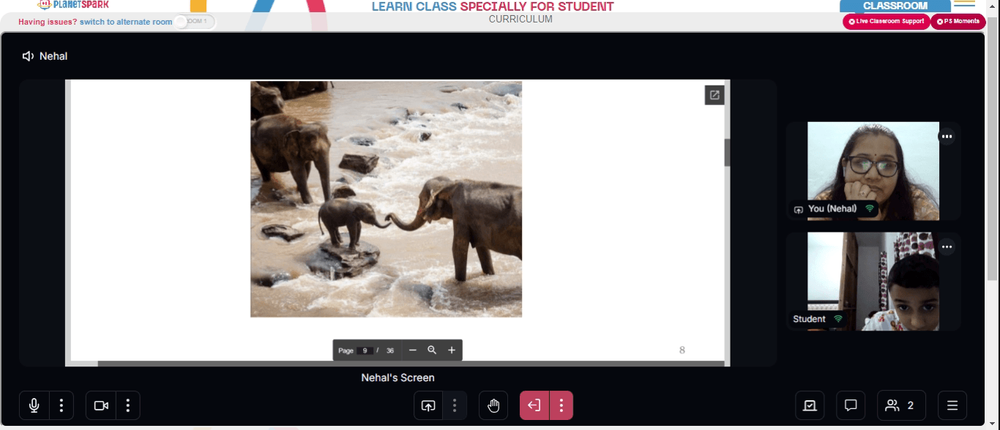Click the PDF magnifier zoom icon
Image resolution: width=1000 pixels, height=430 pixels.
[432, 350]
